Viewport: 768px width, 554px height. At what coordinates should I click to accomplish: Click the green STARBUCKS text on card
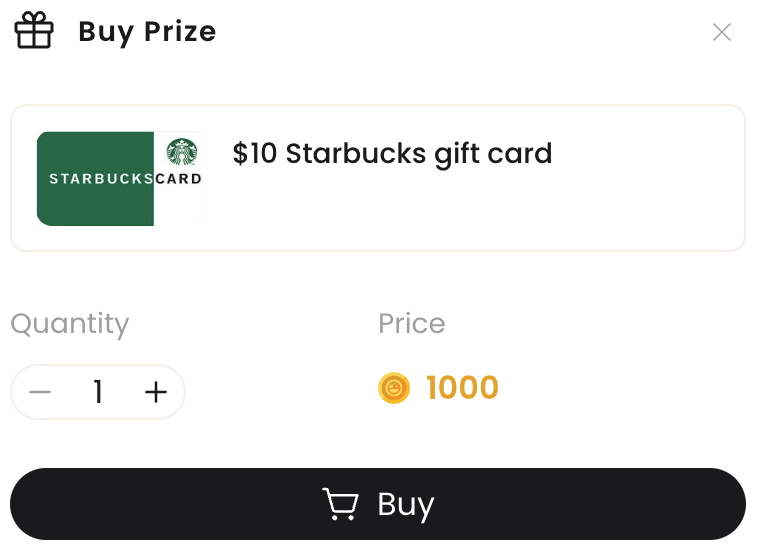[101, 179]
